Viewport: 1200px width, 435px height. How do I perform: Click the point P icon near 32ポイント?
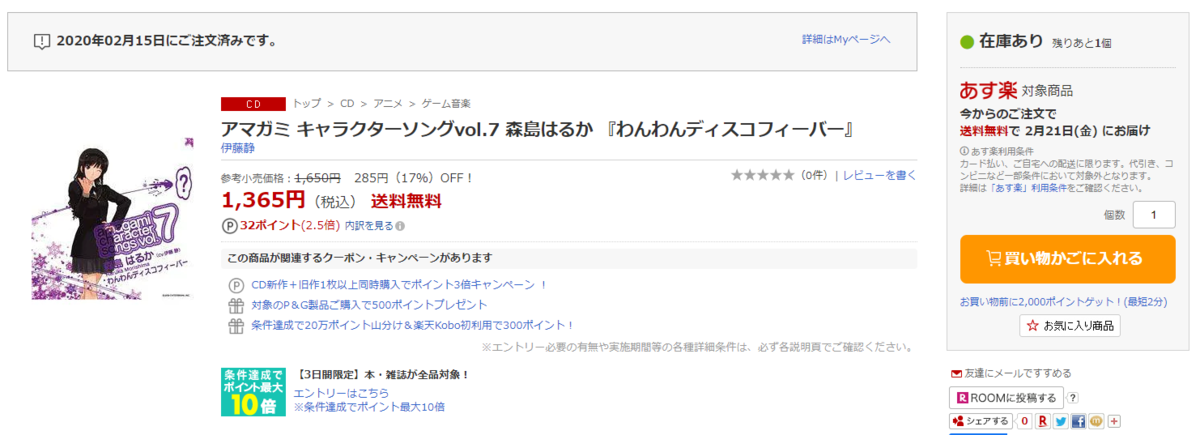[x=232, y=225]
